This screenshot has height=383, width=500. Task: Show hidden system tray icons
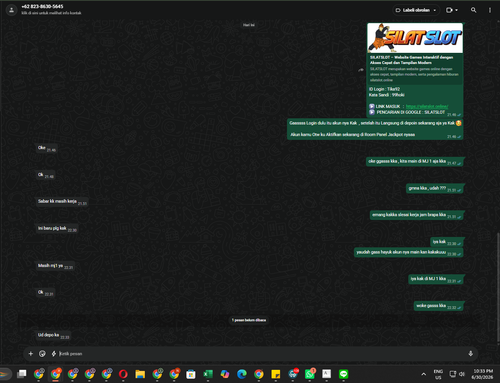[423, 374]
